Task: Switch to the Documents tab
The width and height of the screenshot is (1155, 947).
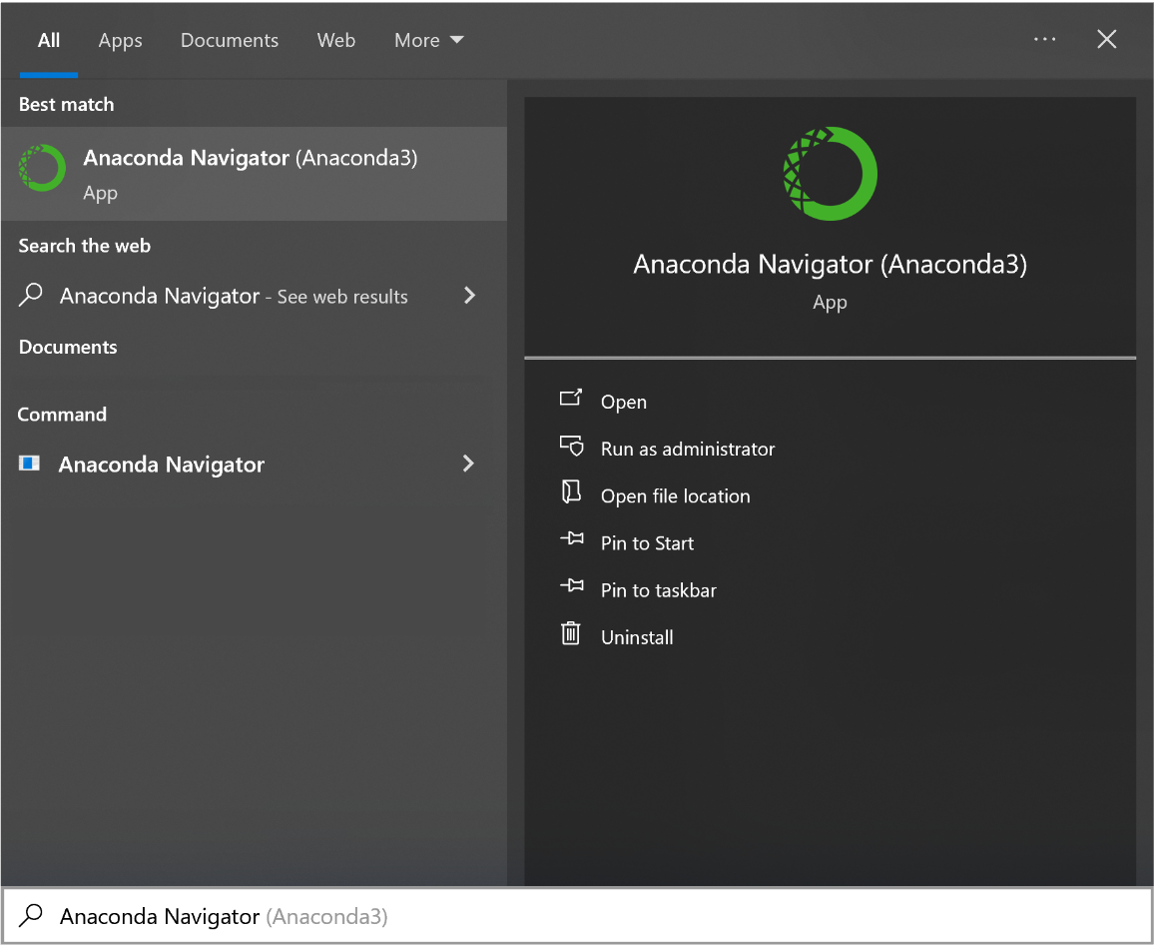Action: tap(229, 41)
